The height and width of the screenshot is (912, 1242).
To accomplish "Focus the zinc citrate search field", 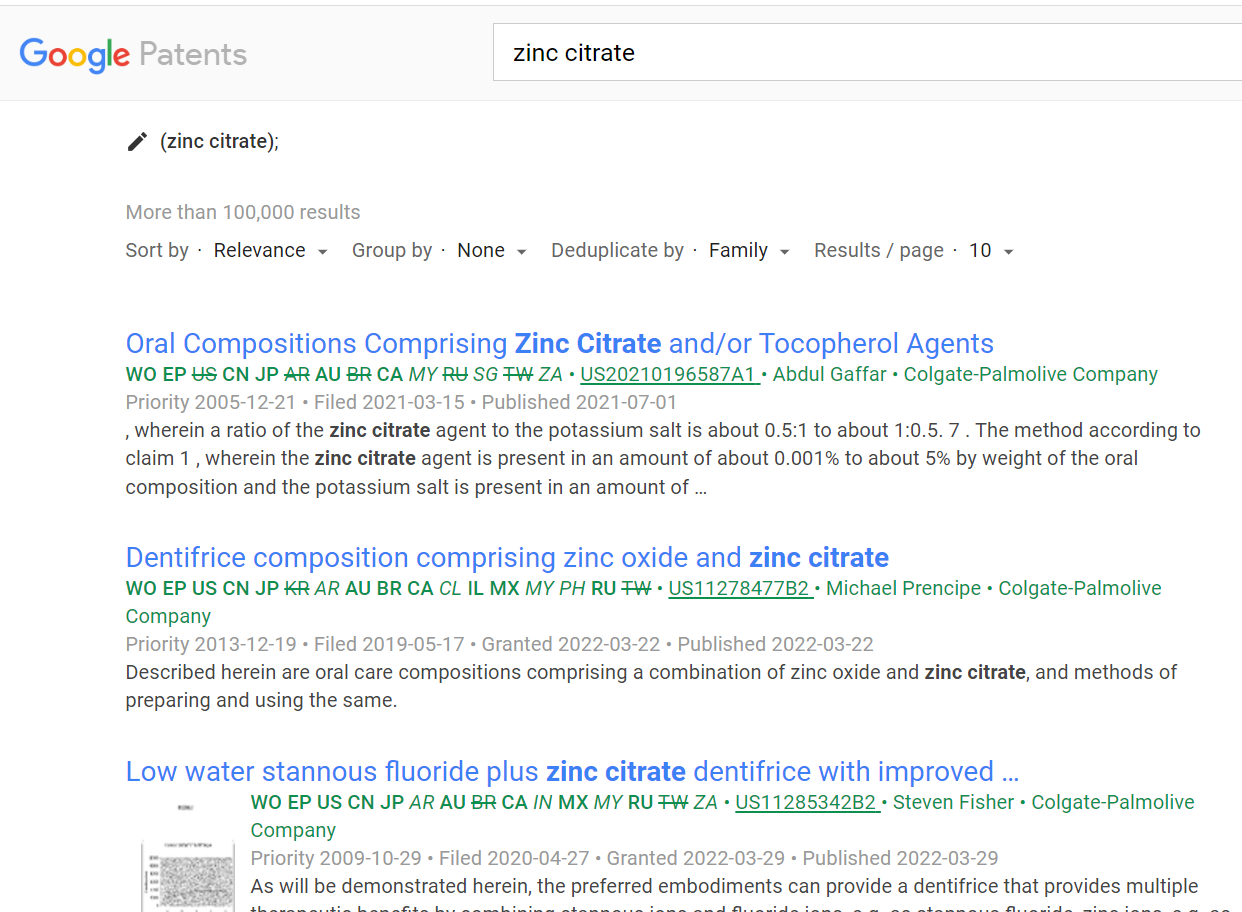I will [x=868, y=53].
